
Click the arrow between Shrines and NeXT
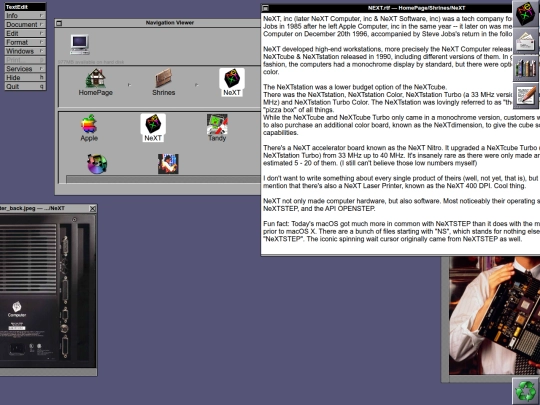[197, 84]
